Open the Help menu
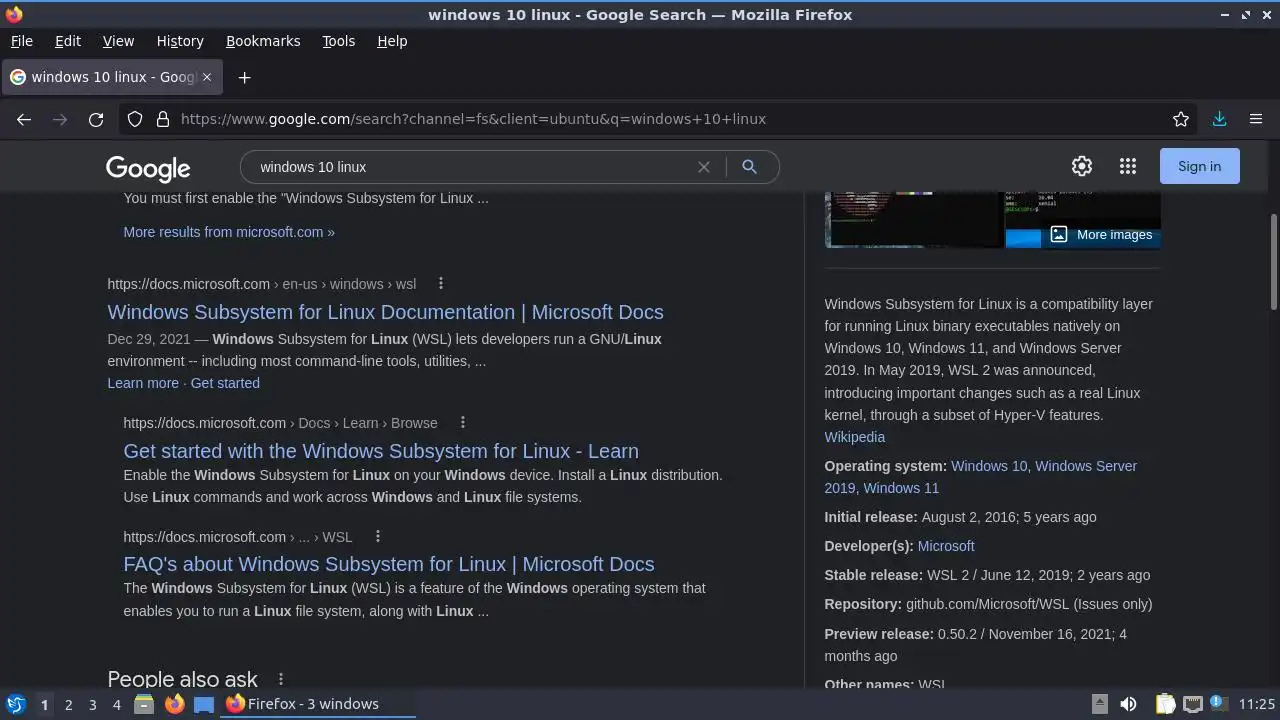The width and height of the screenshot is (1280, 720). click(x=392, y=41)
